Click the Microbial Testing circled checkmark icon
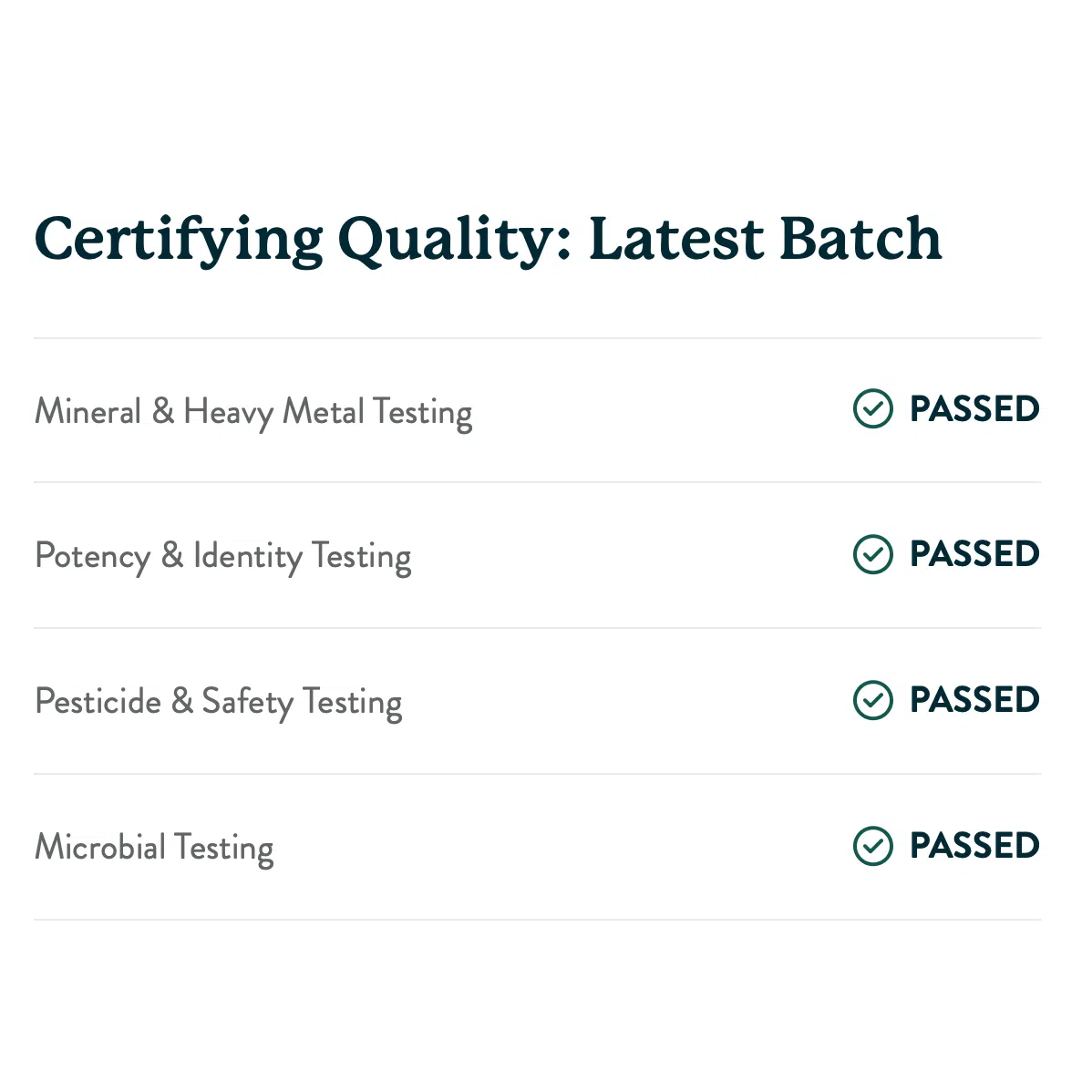The image size is (1092, 1092). [x=872, y=846]
